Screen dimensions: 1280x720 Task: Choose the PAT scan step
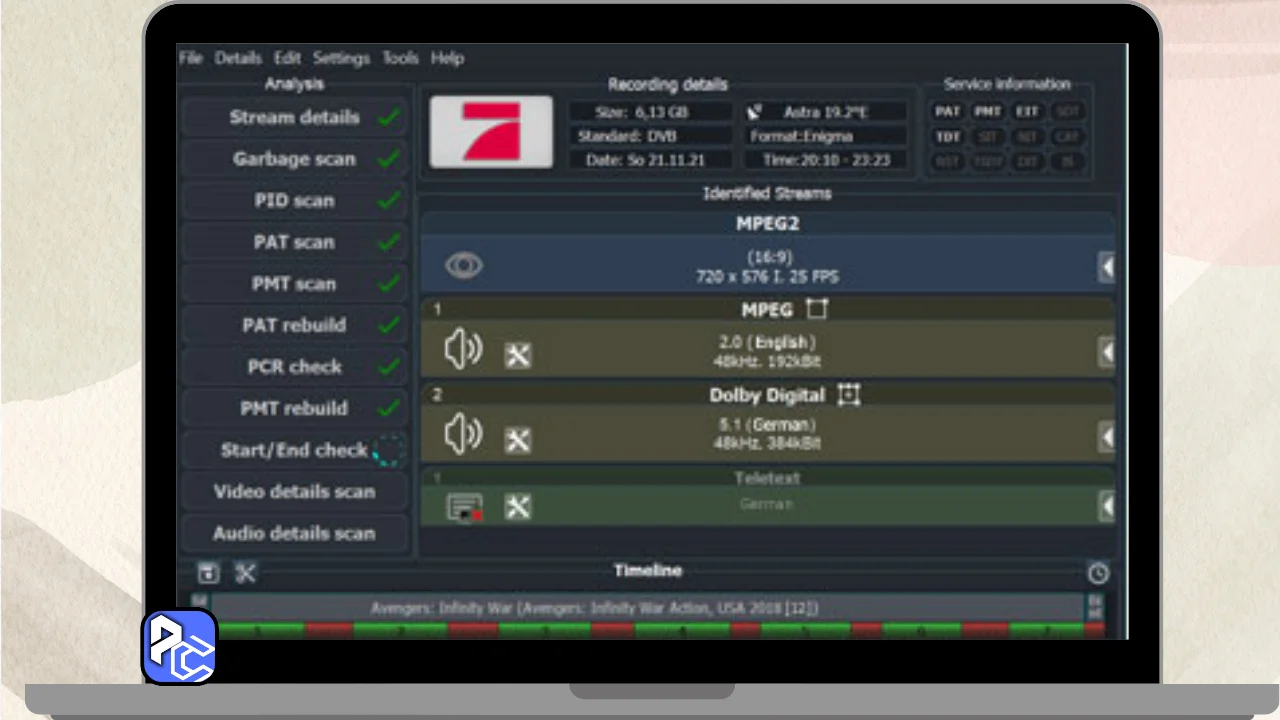coord(294,242)
